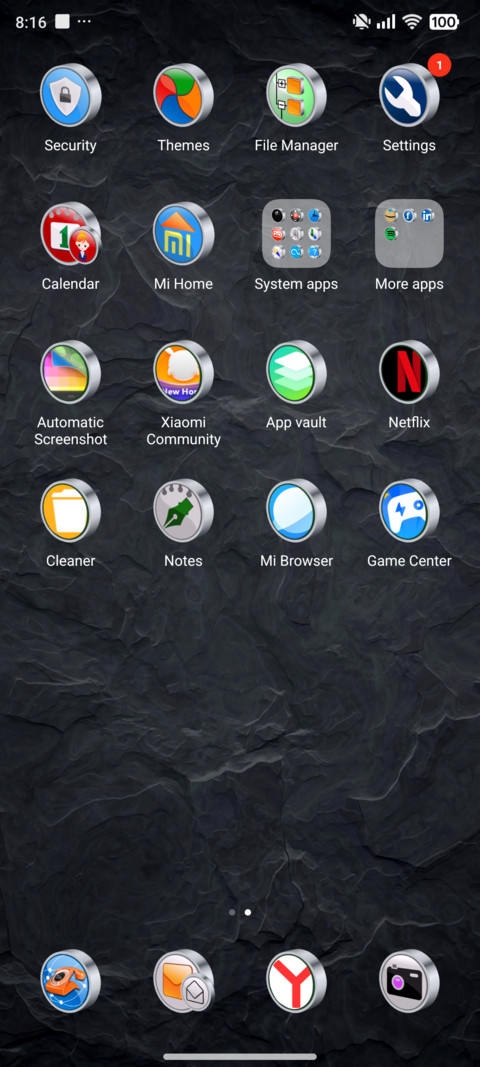
Task: Launch Automatic Screenshot app
Action: [70, 372]
